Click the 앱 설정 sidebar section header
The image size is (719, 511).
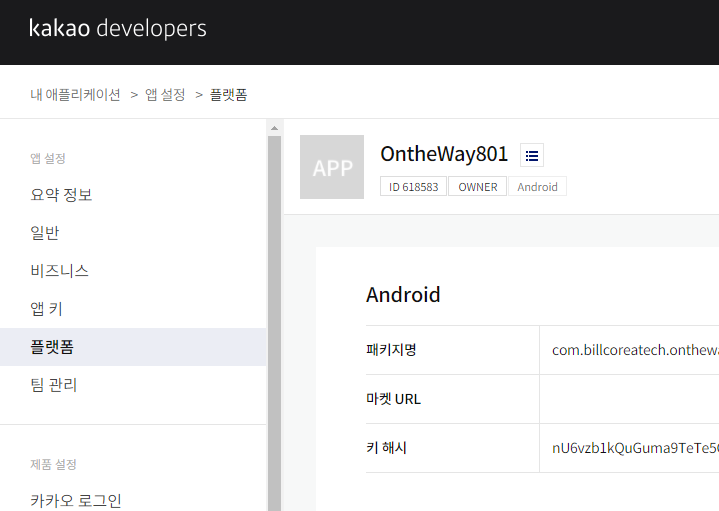[48, 159]
